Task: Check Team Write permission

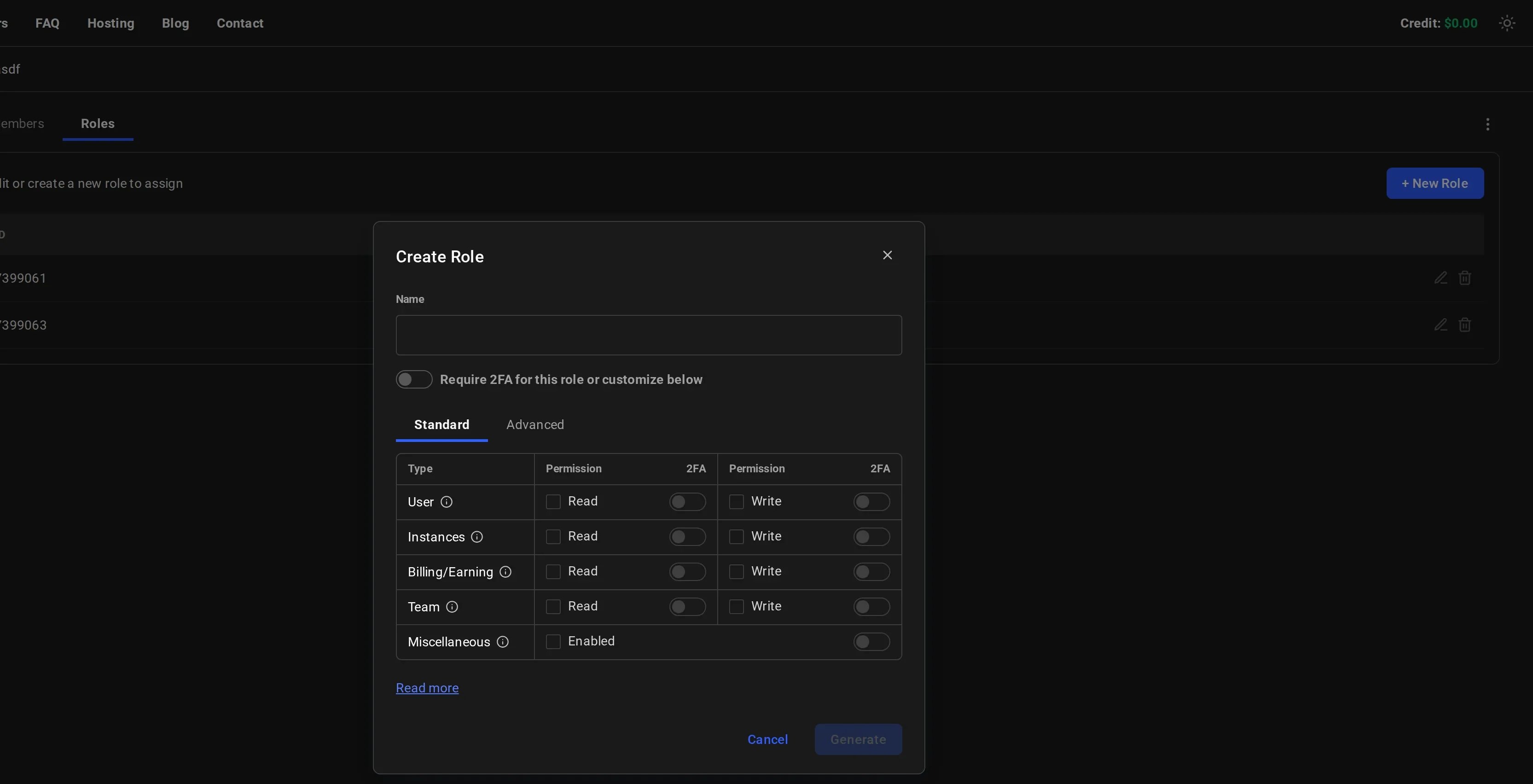Action: (x=736, y=607)
